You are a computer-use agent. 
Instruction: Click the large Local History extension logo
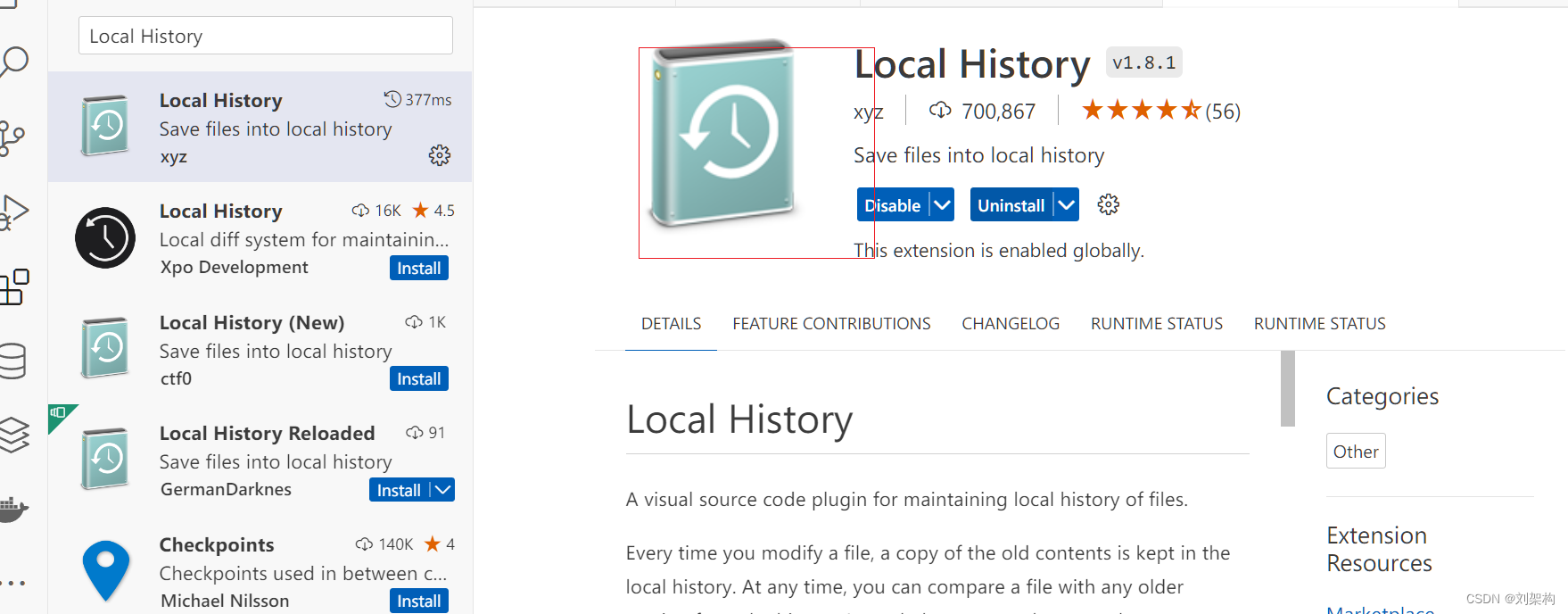[x=722, y=132]
